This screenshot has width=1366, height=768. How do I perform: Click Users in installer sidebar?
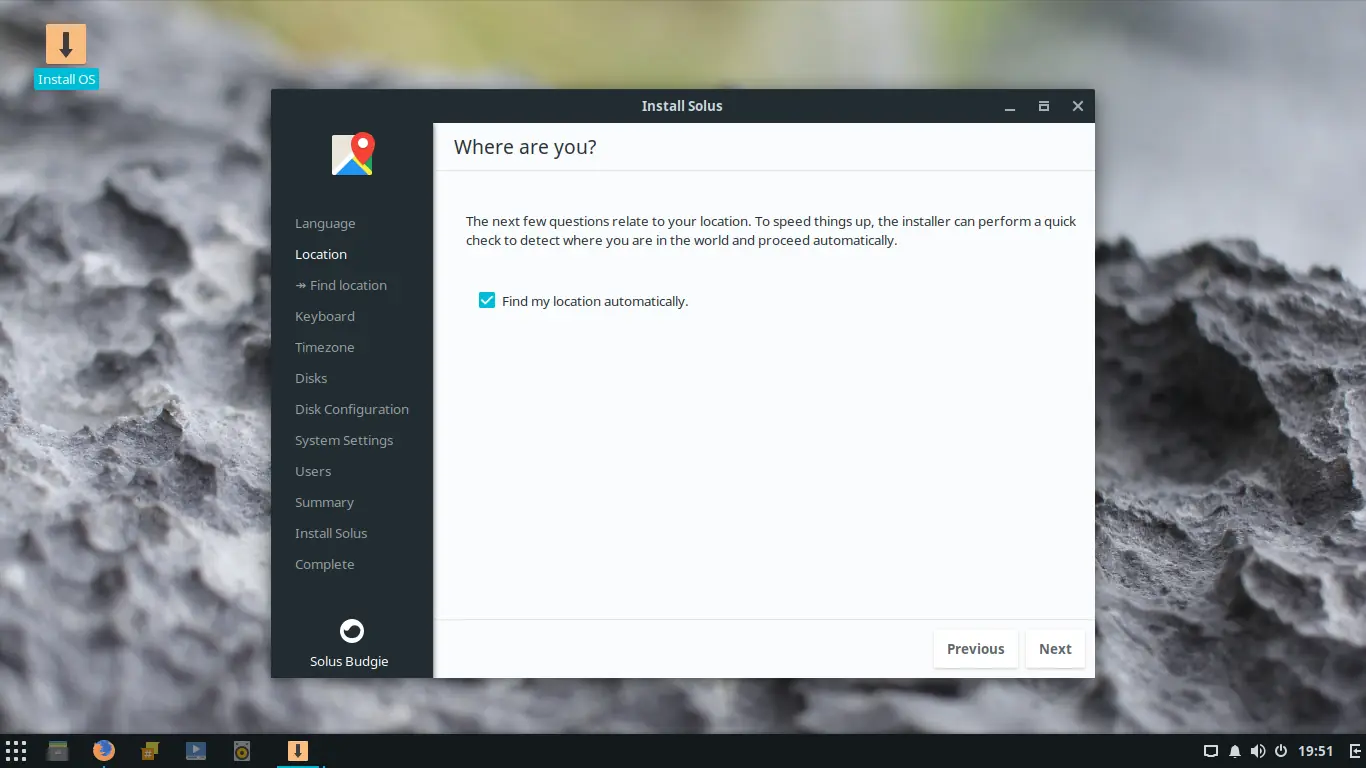[x=313, y=471]
